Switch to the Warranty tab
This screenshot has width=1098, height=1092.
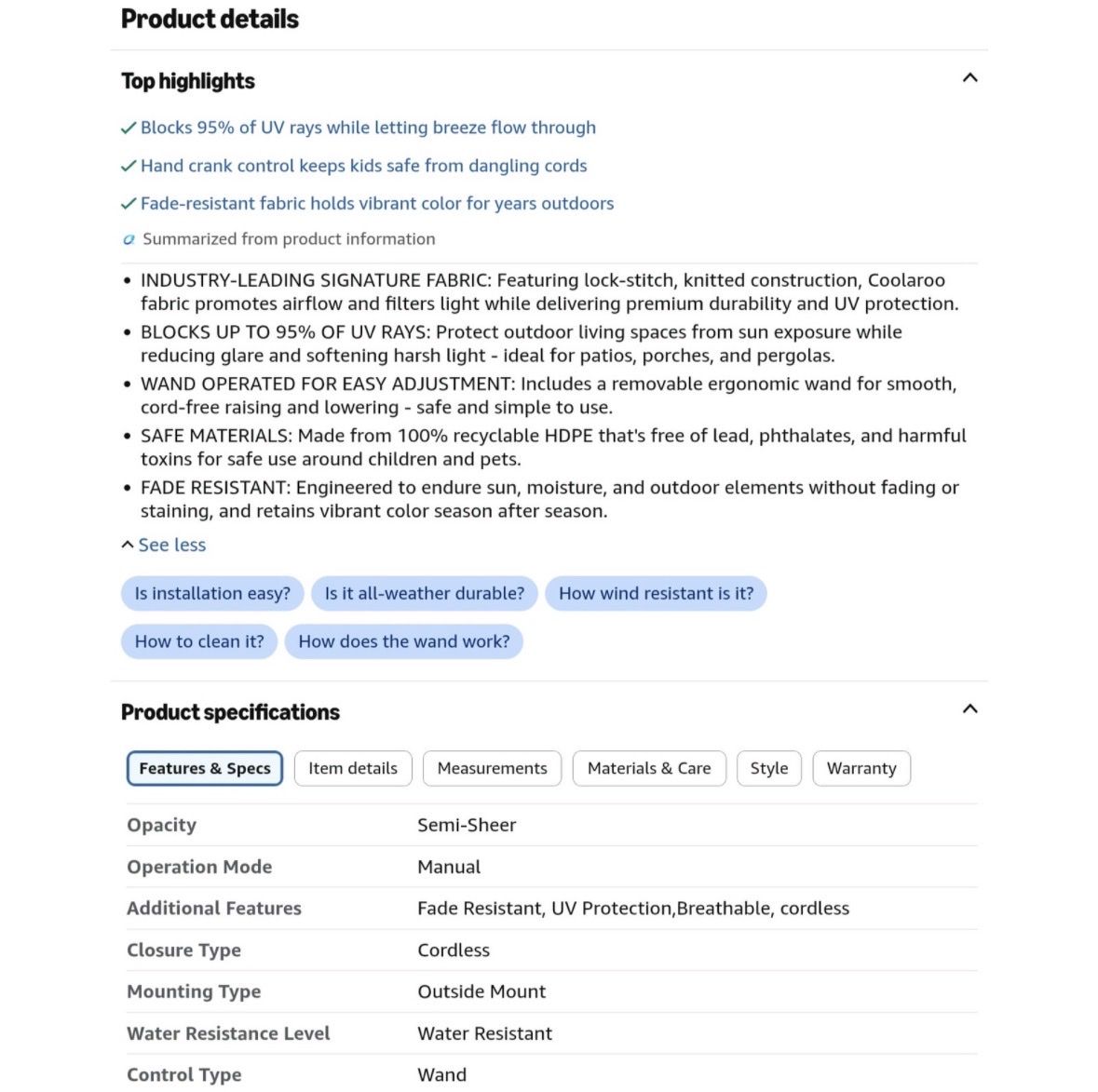(861, 769)
